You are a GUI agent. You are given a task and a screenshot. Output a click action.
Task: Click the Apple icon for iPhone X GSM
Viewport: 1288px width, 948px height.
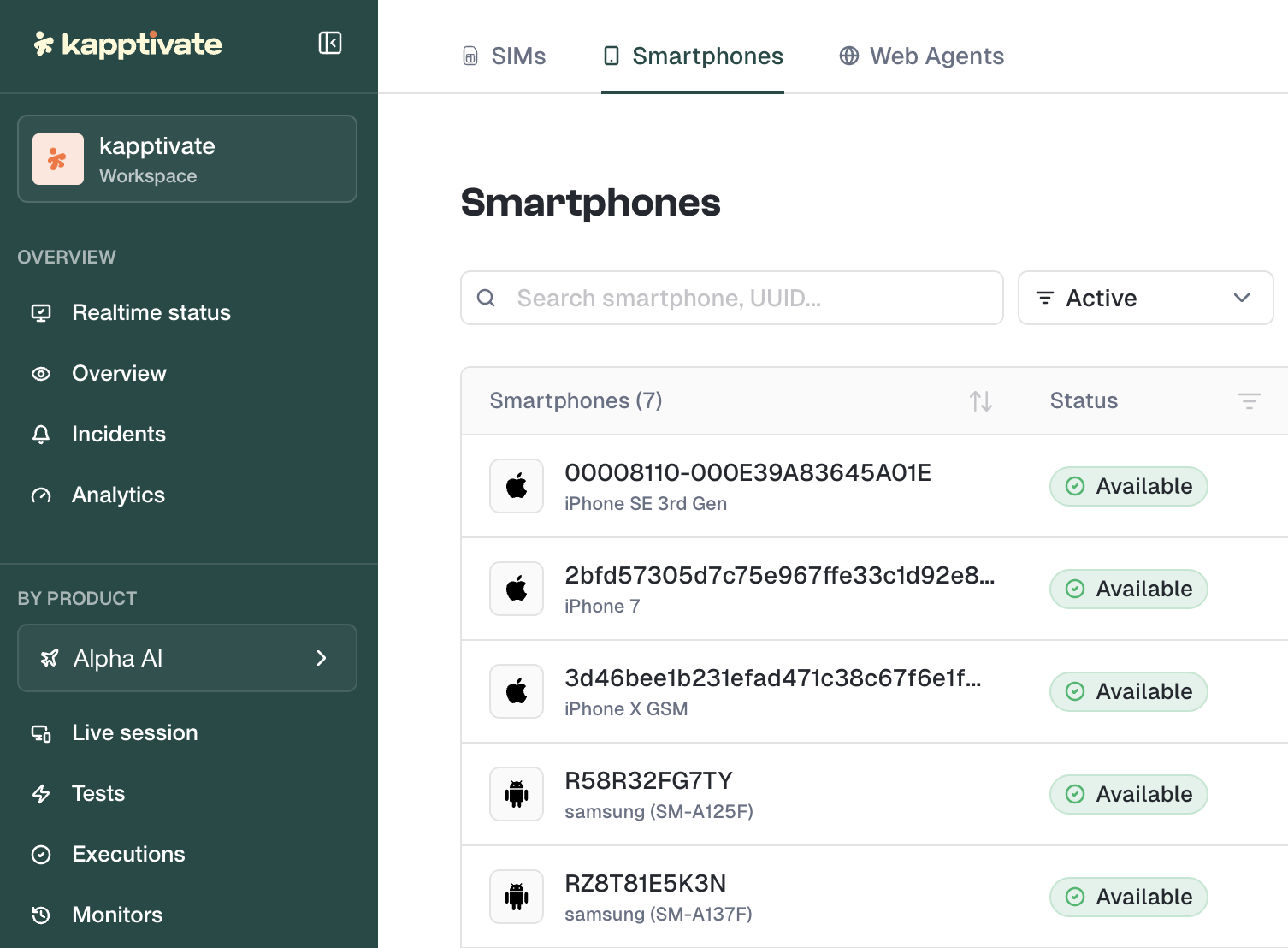coord(517,691)
